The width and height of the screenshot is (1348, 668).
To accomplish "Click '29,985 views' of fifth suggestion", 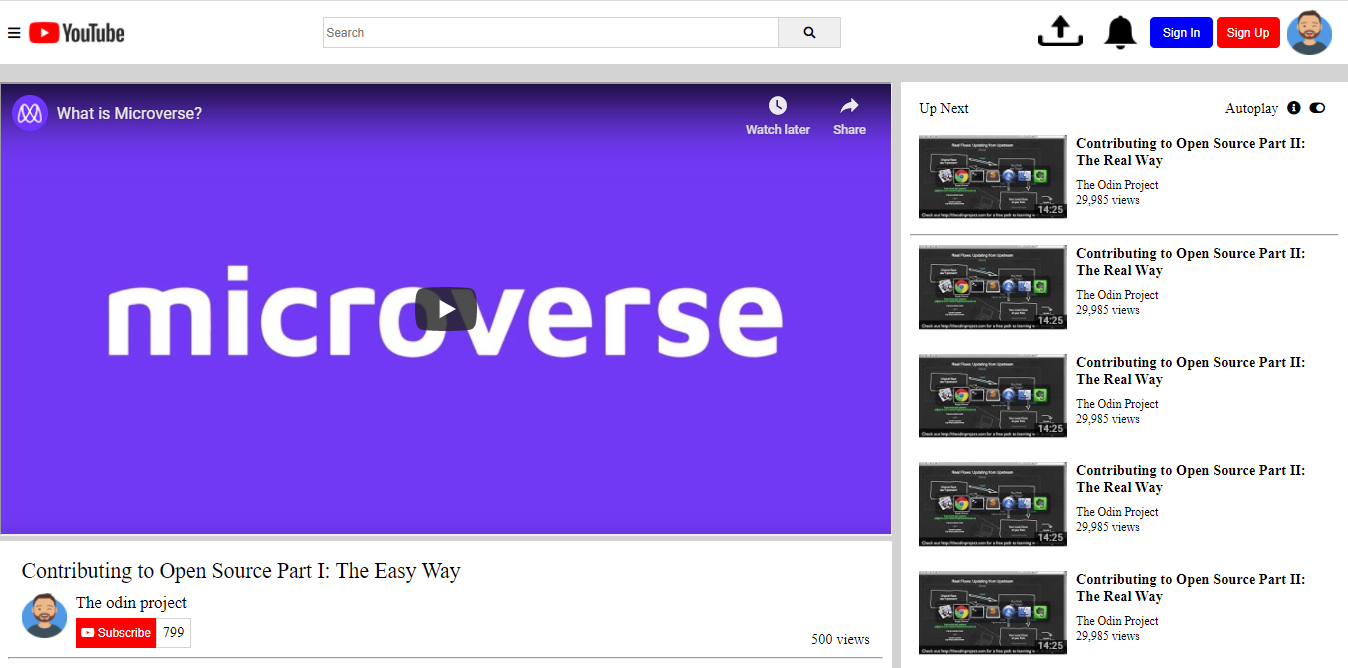I will pyautogui.click(x=1108, y=636).
